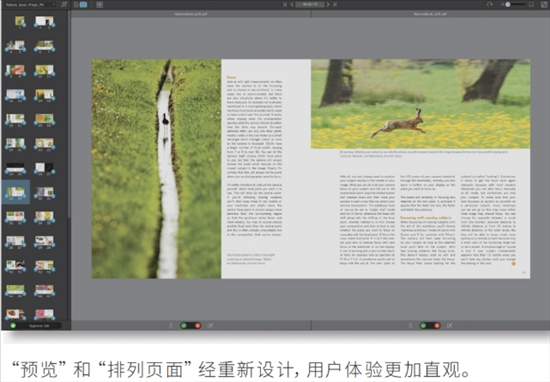
Task: Select the right page file name tab
Action: click(x=430, y=14)
